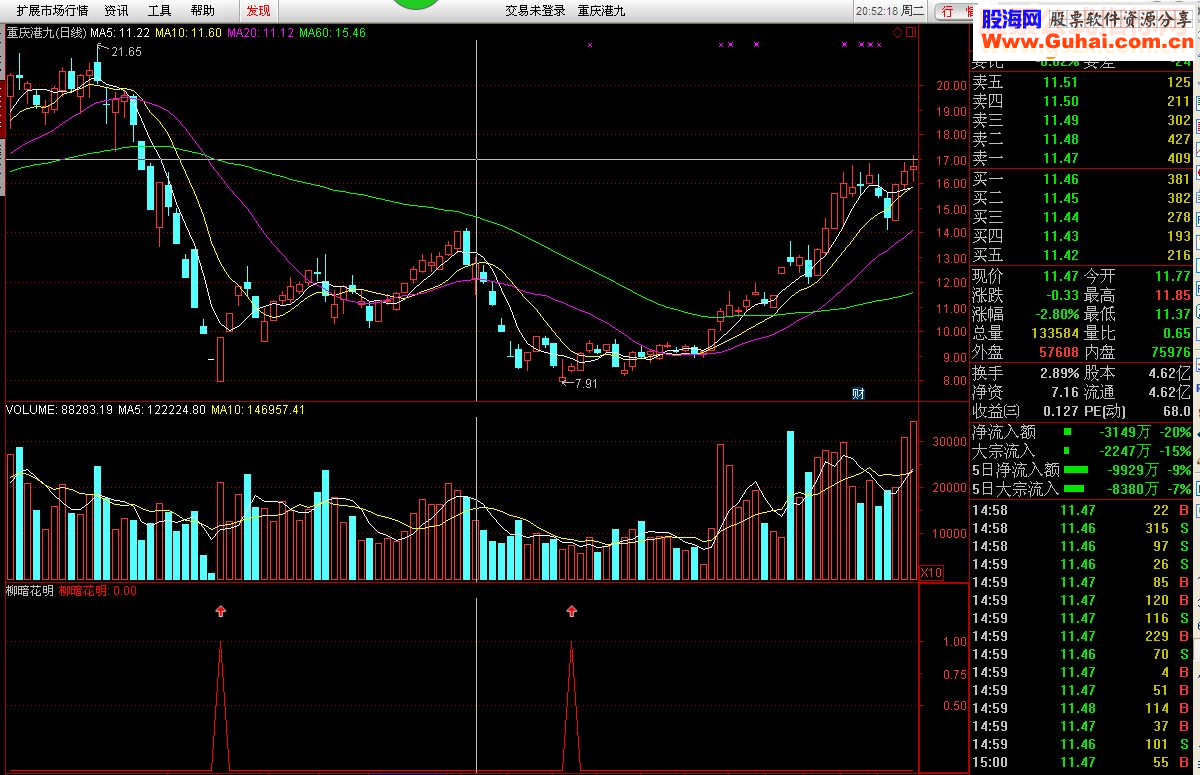This screenshot has width=1200, height=775.
Task: Click the 现价 11.47 current price value
Action: 1060,276
